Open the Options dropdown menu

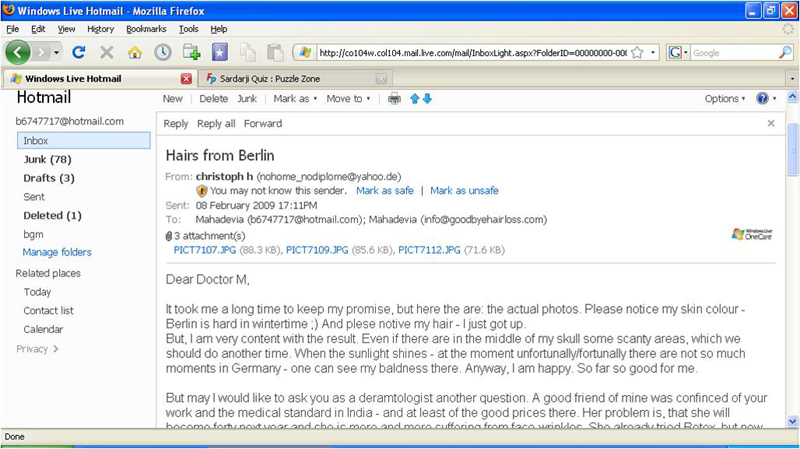pos(725,99)
